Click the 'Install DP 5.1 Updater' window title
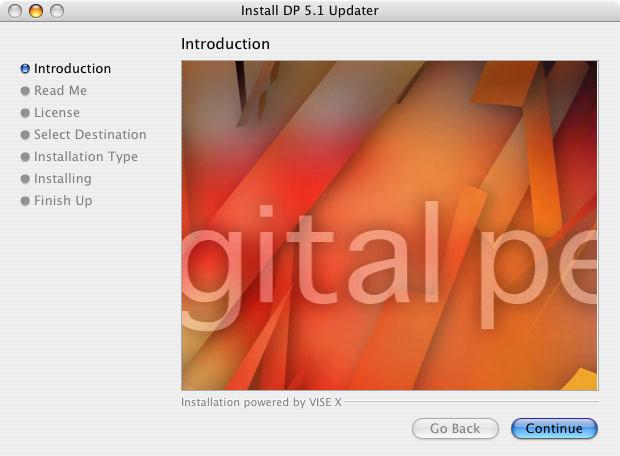620x456 pixels. [310, 11]
